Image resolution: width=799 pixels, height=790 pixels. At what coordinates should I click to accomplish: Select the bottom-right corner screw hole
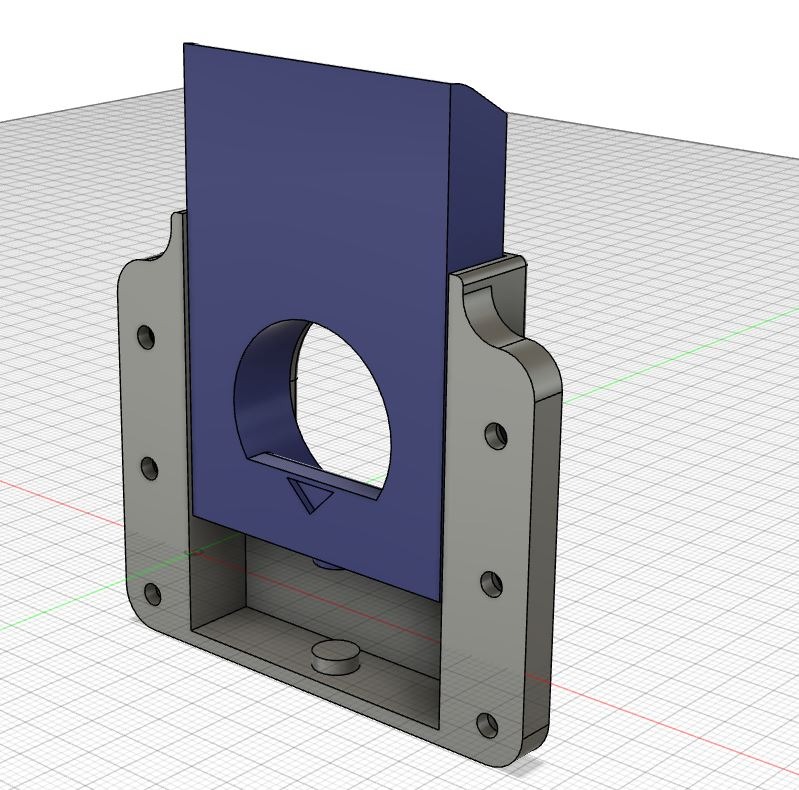tap(487, 725)
